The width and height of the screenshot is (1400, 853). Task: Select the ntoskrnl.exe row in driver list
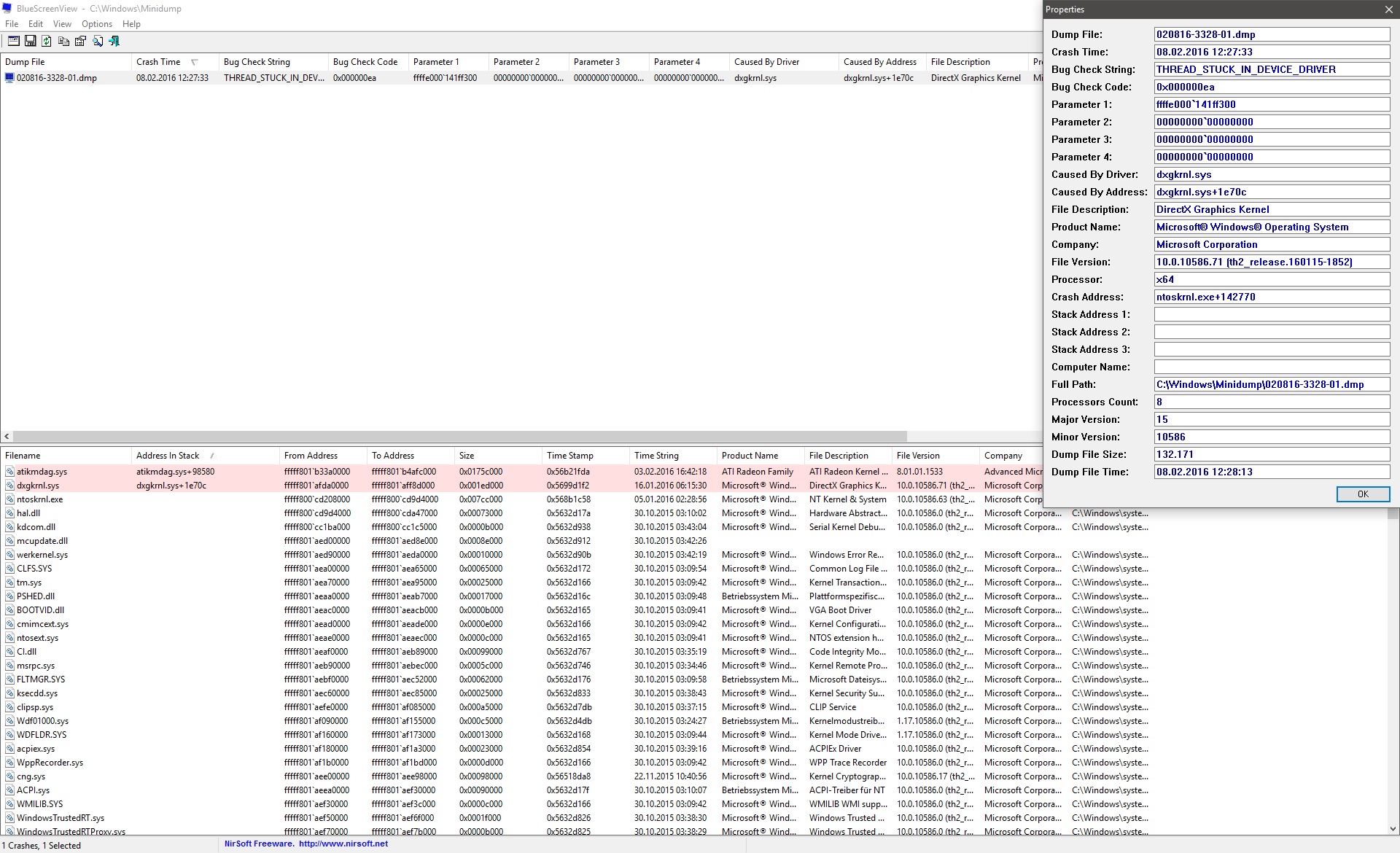pos(39,499)
